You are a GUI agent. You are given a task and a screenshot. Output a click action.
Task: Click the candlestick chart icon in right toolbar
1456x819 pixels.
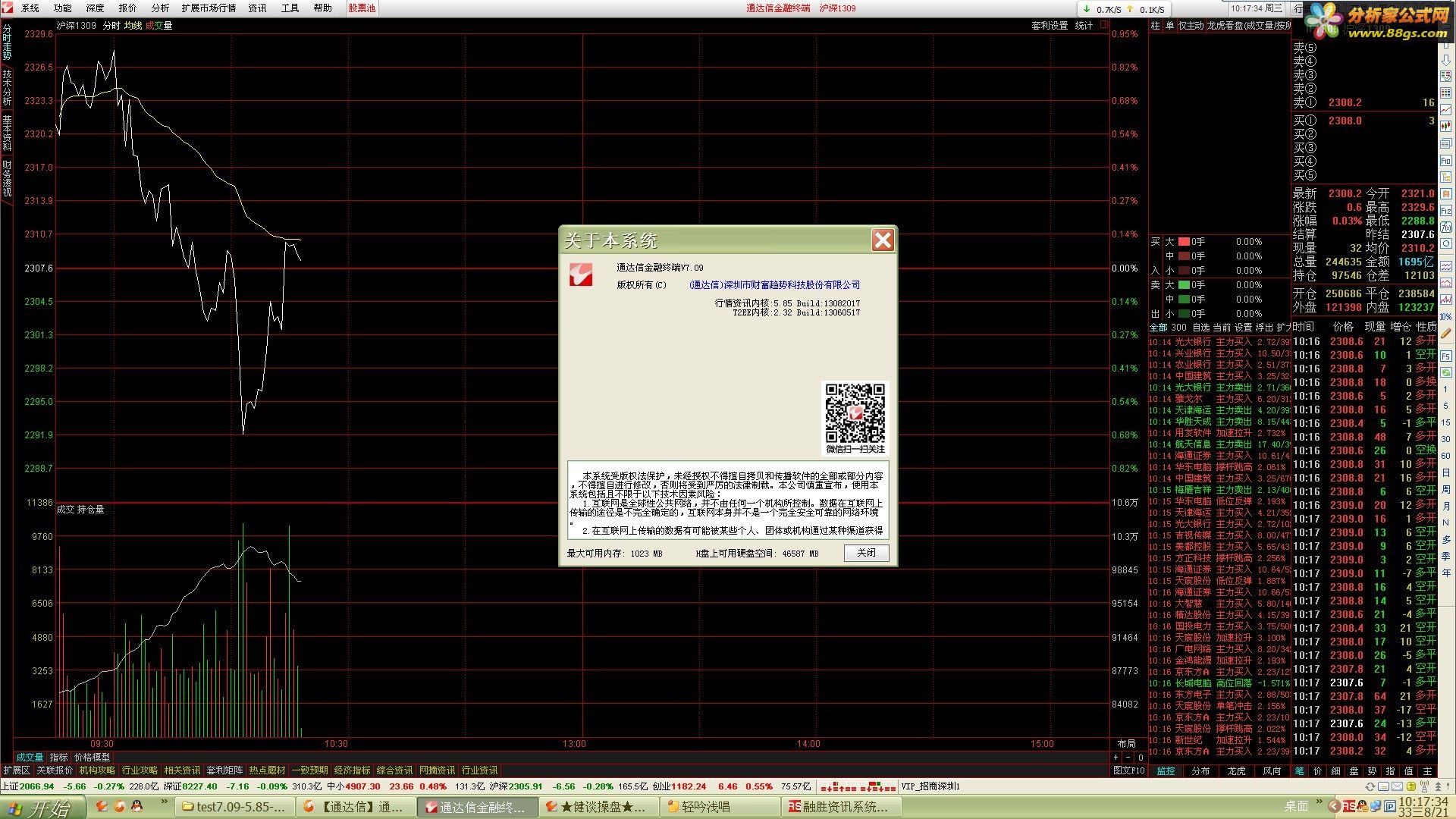point(1446,126)
